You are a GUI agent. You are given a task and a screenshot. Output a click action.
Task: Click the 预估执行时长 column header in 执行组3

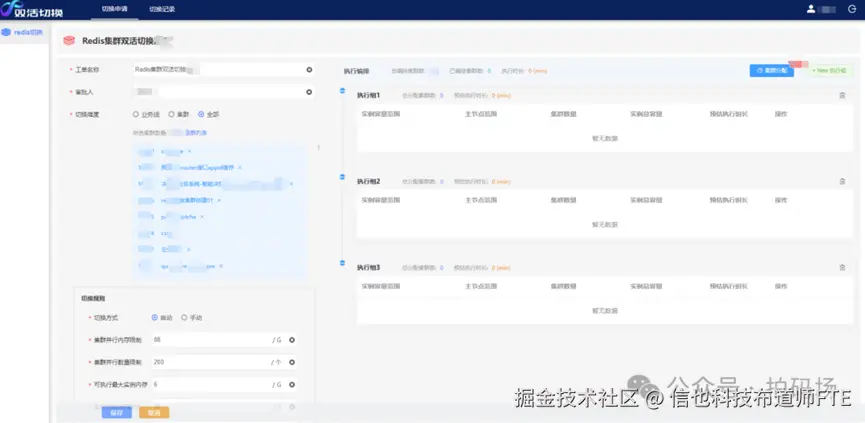point(729,286)
